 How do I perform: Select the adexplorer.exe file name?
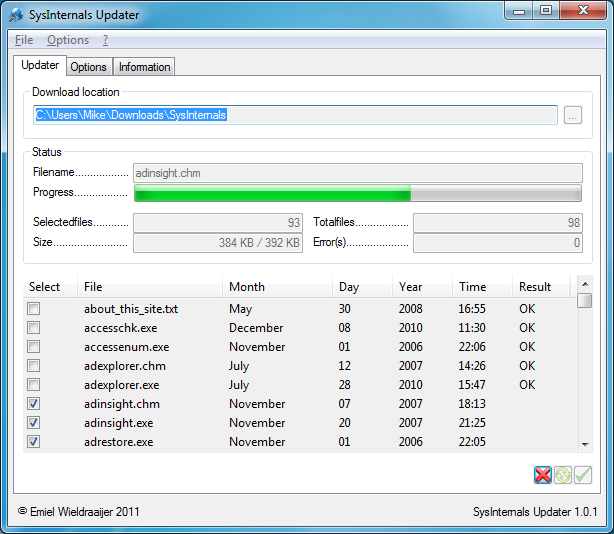(x=121, y=385)
